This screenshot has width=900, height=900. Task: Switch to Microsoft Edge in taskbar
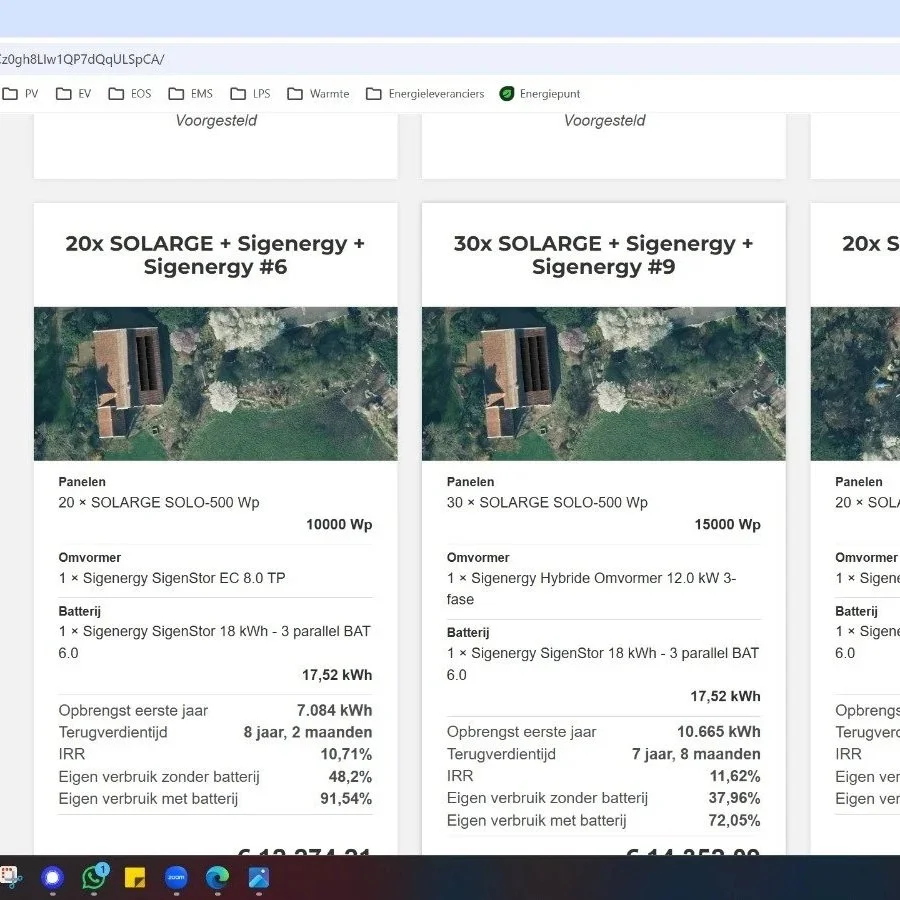point(218,878)
